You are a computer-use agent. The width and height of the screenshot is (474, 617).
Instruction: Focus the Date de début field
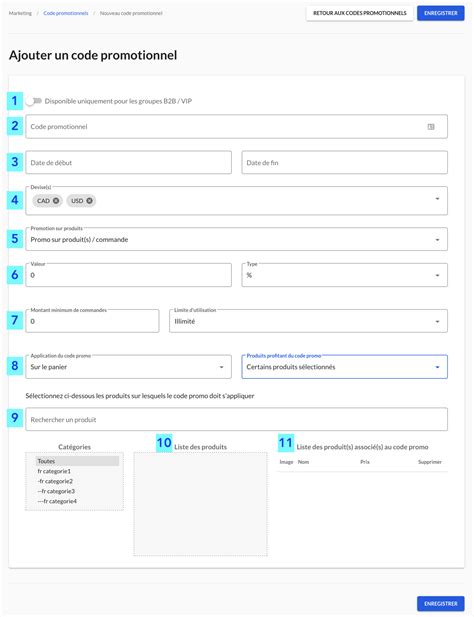point(128,163)
